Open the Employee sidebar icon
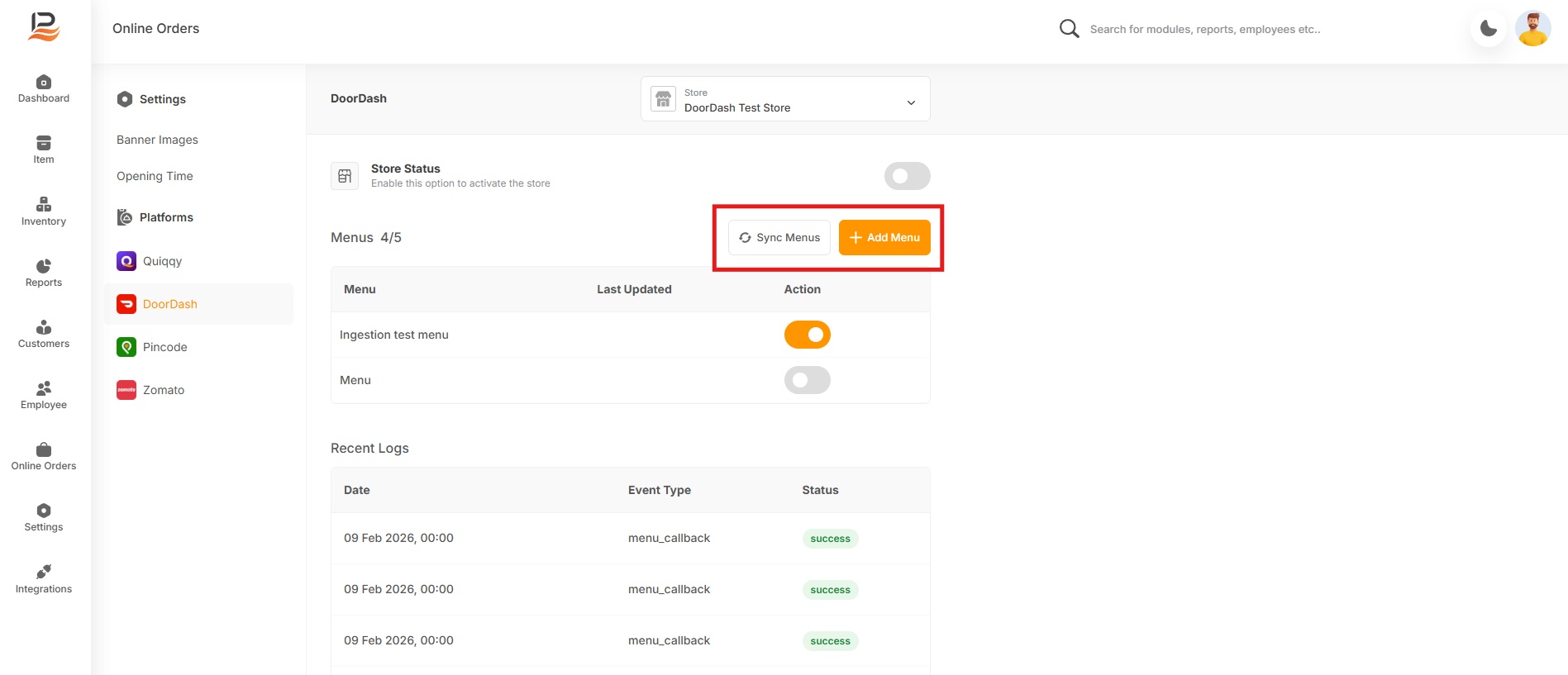 [x=44, y=388]
